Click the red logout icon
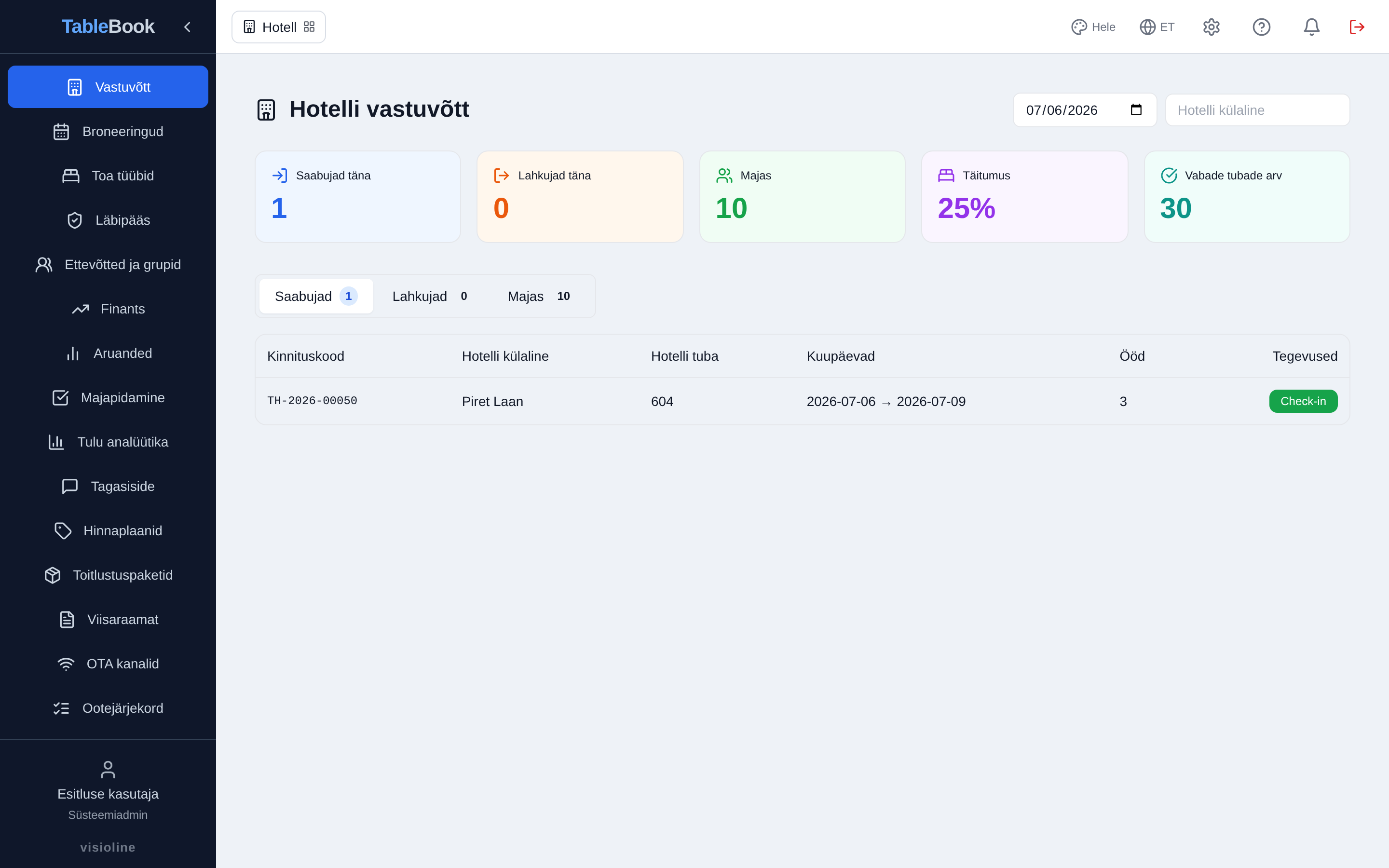Image resolution: width=1389 pixels, height=868 pixels. (1357, 27)
